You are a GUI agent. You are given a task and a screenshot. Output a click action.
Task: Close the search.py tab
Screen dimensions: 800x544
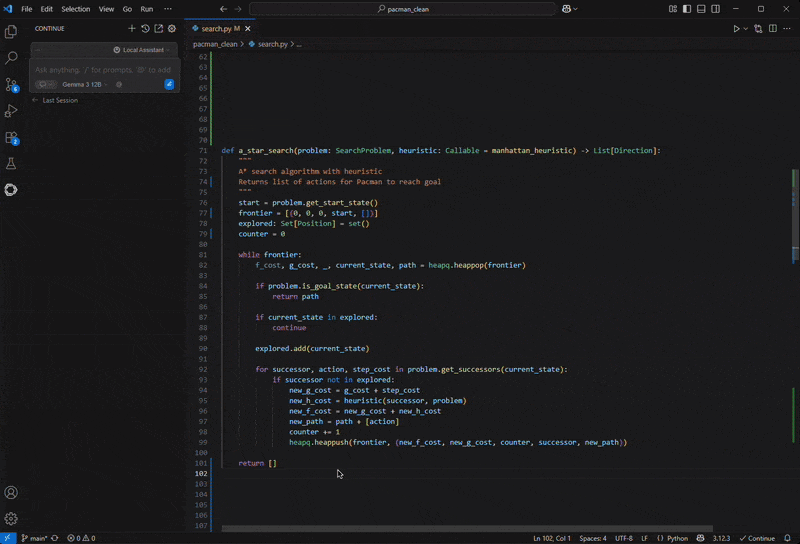(x=247, y=29)
